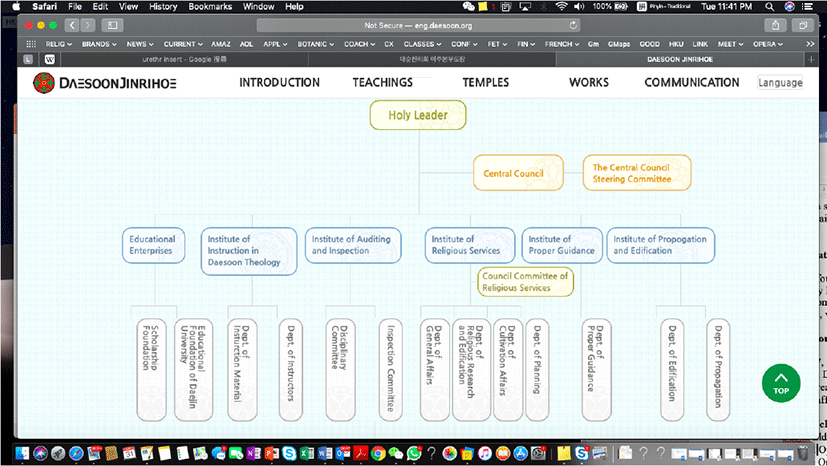Click Spotlight search in menu bar

coord(770,6)
